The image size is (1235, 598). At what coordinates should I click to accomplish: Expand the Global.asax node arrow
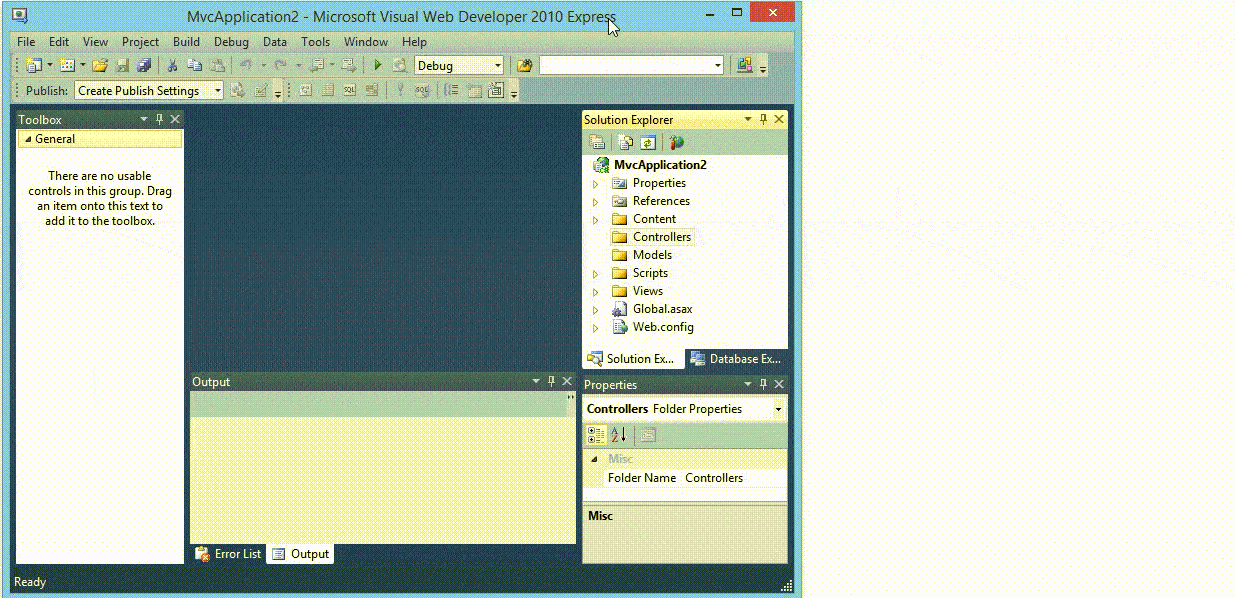click(596, 309)
